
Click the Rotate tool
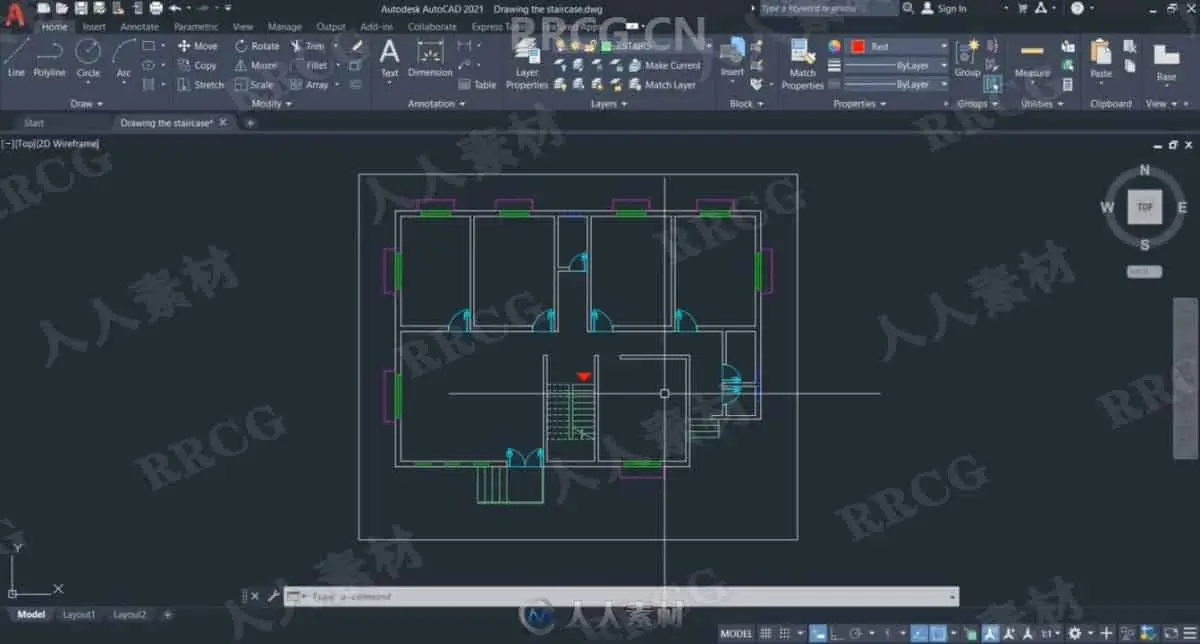[257, 46]
